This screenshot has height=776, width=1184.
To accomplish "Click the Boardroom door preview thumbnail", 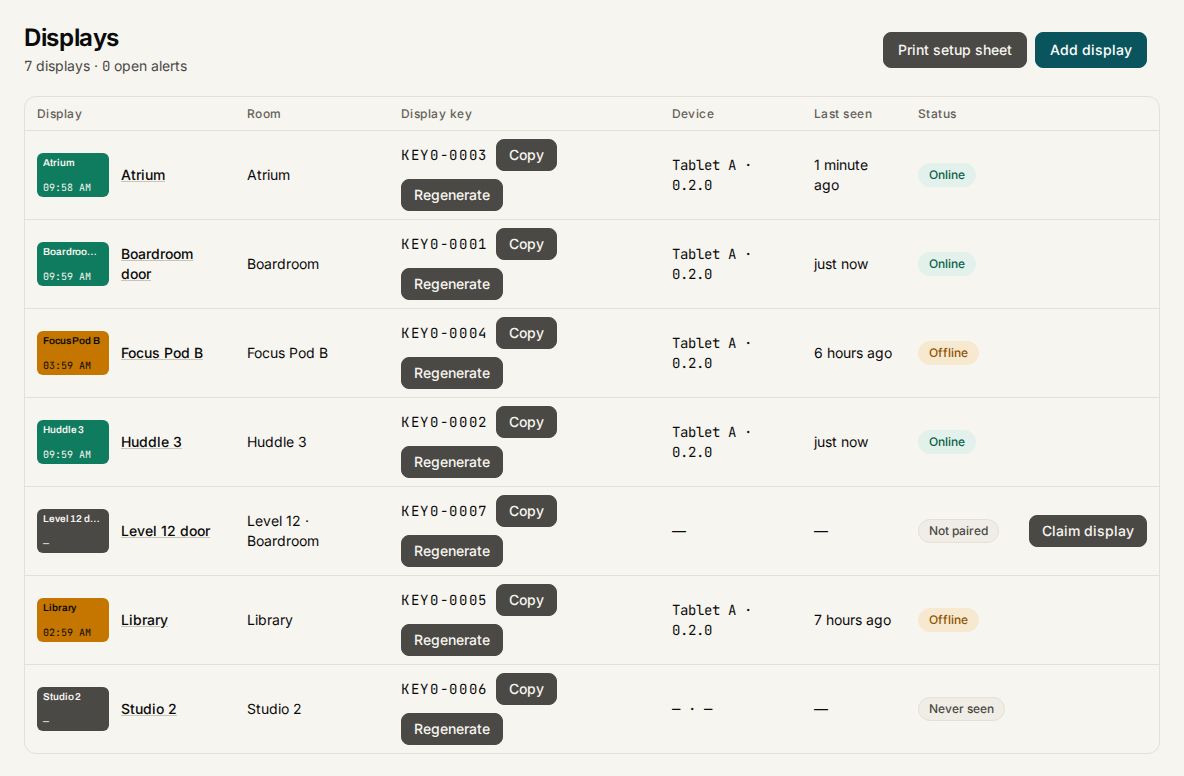I will (72, 264).
